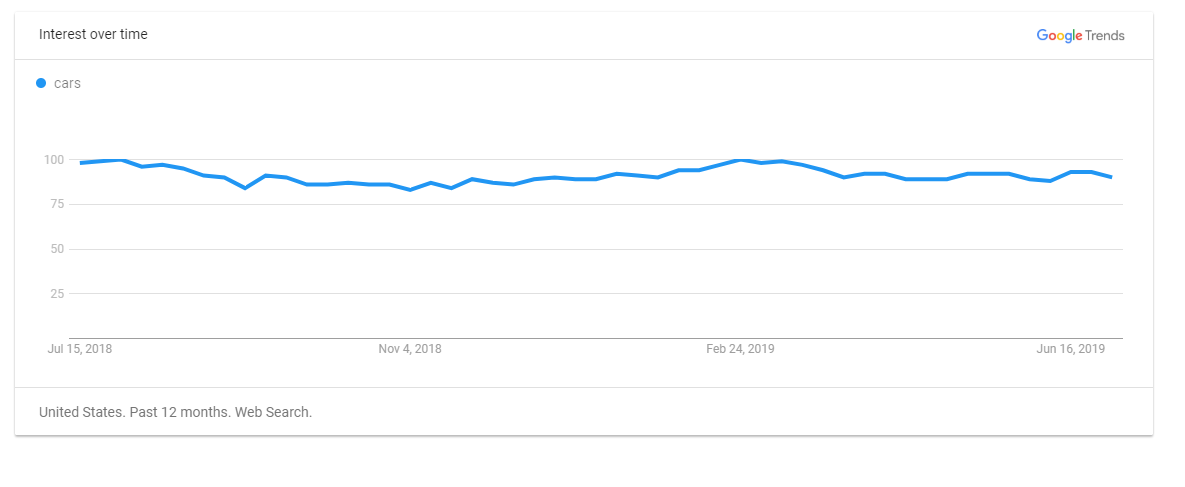Click Past 12 months in the footer
This screenshot has width=1185, height=487.
[x=178, y=413]
